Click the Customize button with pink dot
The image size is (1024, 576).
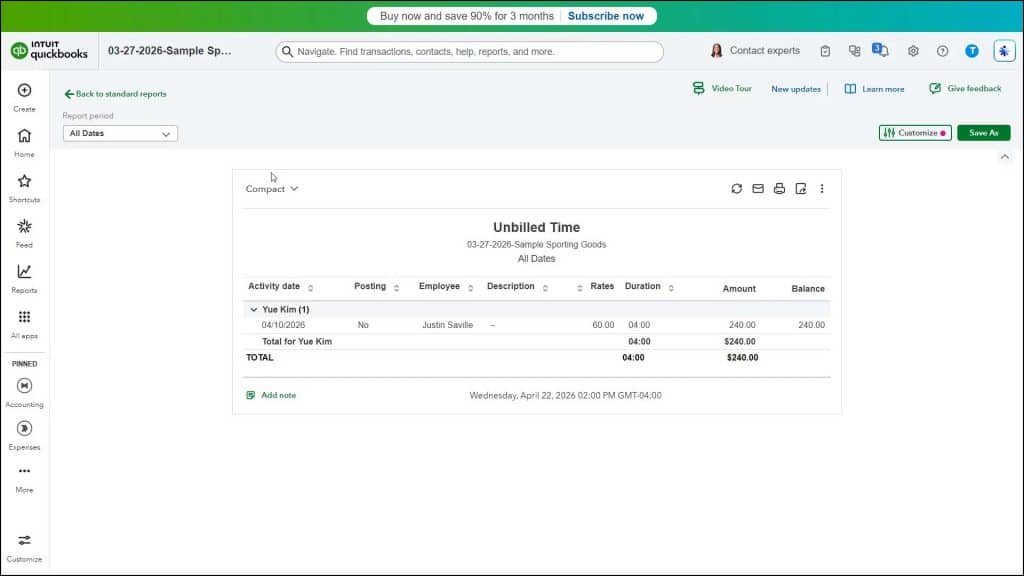pos(914,132)
